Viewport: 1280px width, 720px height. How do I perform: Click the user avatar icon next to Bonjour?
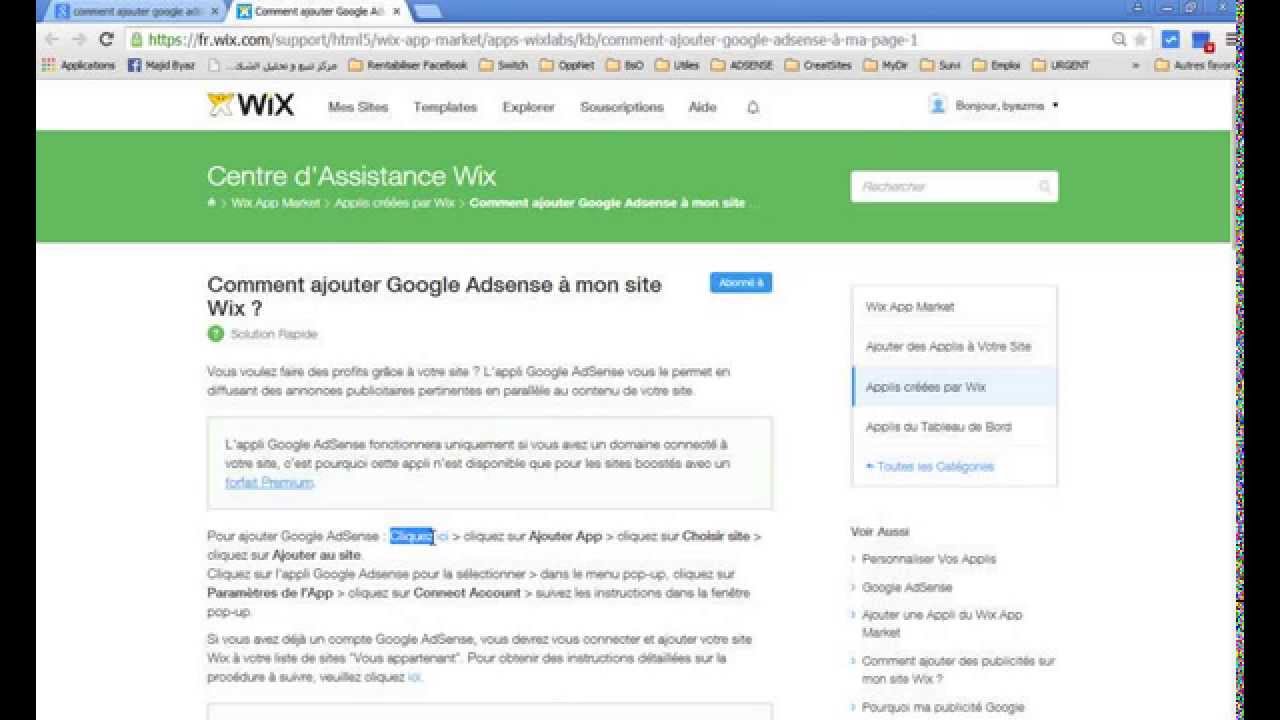pos(937,104)
